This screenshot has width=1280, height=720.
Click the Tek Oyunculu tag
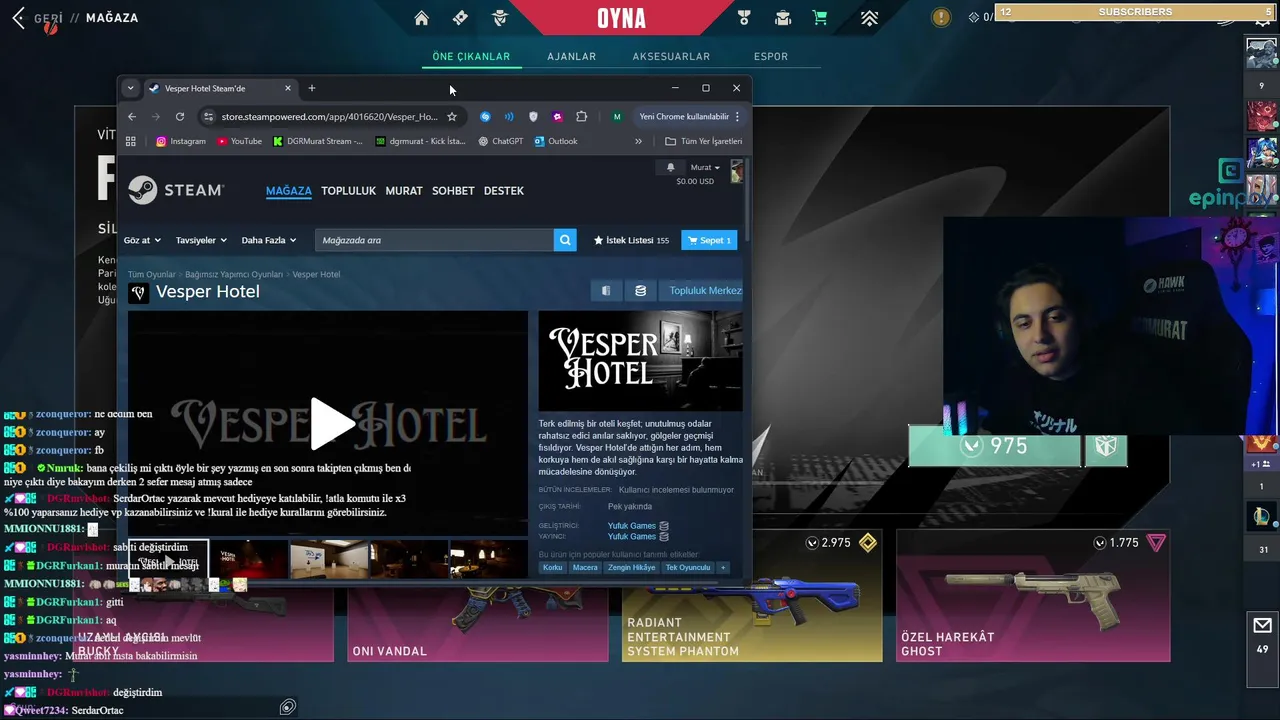click(x=688, y=568)
